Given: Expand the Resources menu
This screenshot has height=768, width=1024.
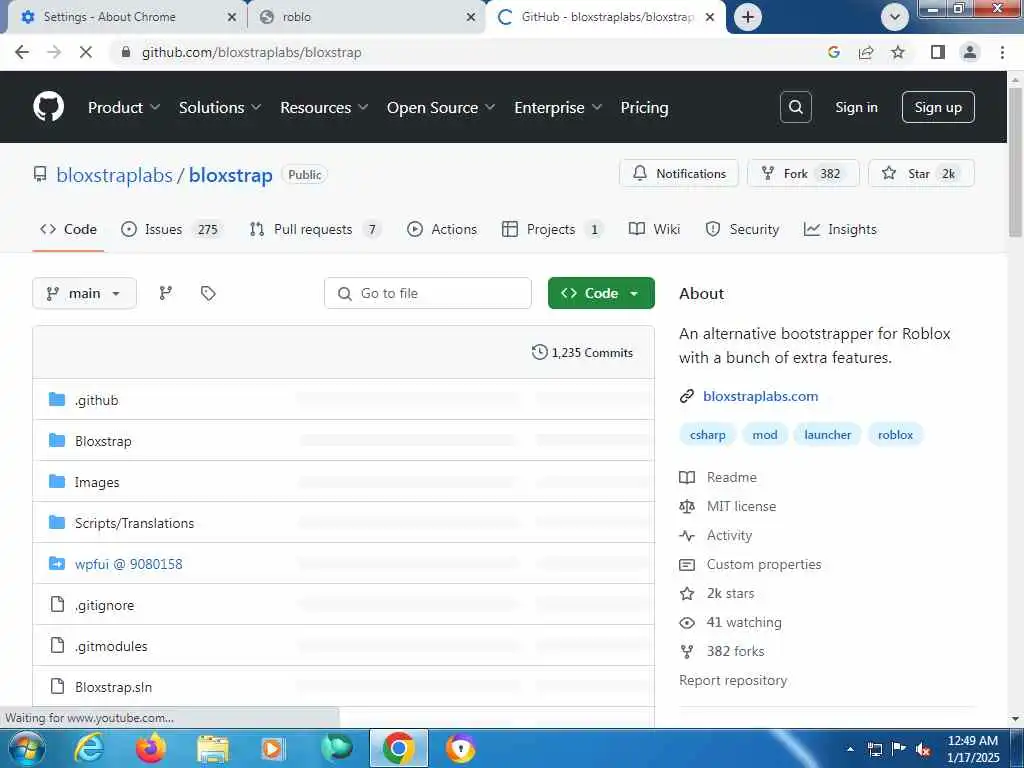Looking at the screenshot, I should pos(324,107).
